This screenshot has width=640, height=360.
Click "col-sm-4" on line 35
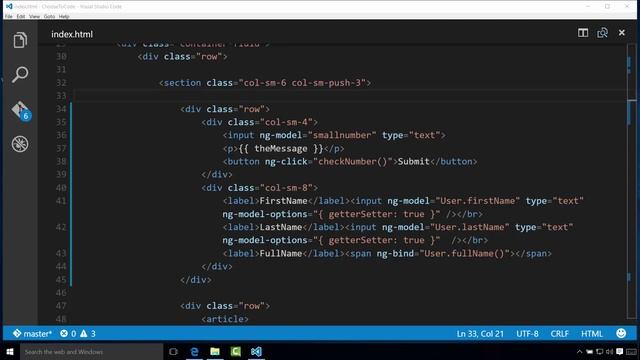[286, 122]
